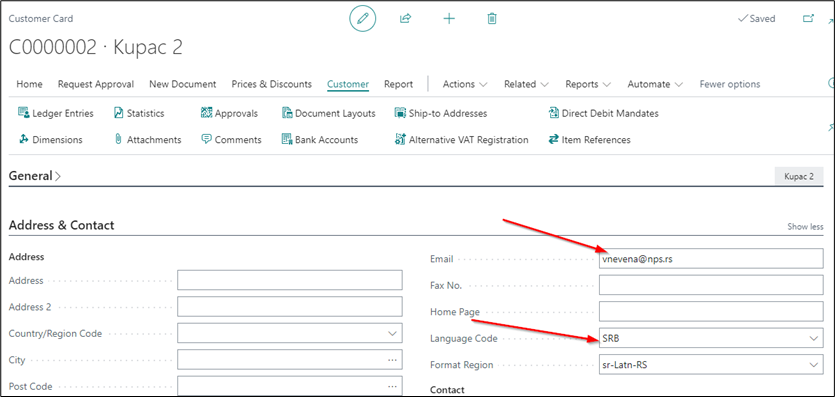Click the Address 2 input field
Image resolution: width=835 pixels, height=397 pixels.
click(x=290, y=307)
